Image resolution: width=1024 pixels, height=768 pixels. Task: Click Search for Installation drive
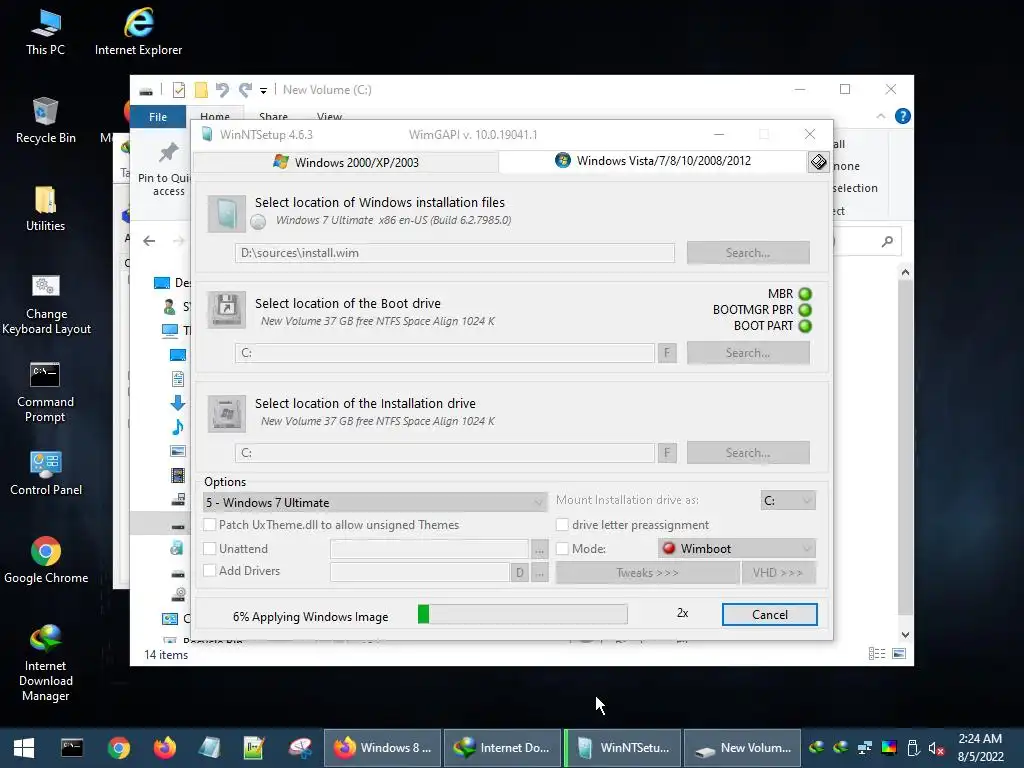pyautogui.click(x=748, y=453)
